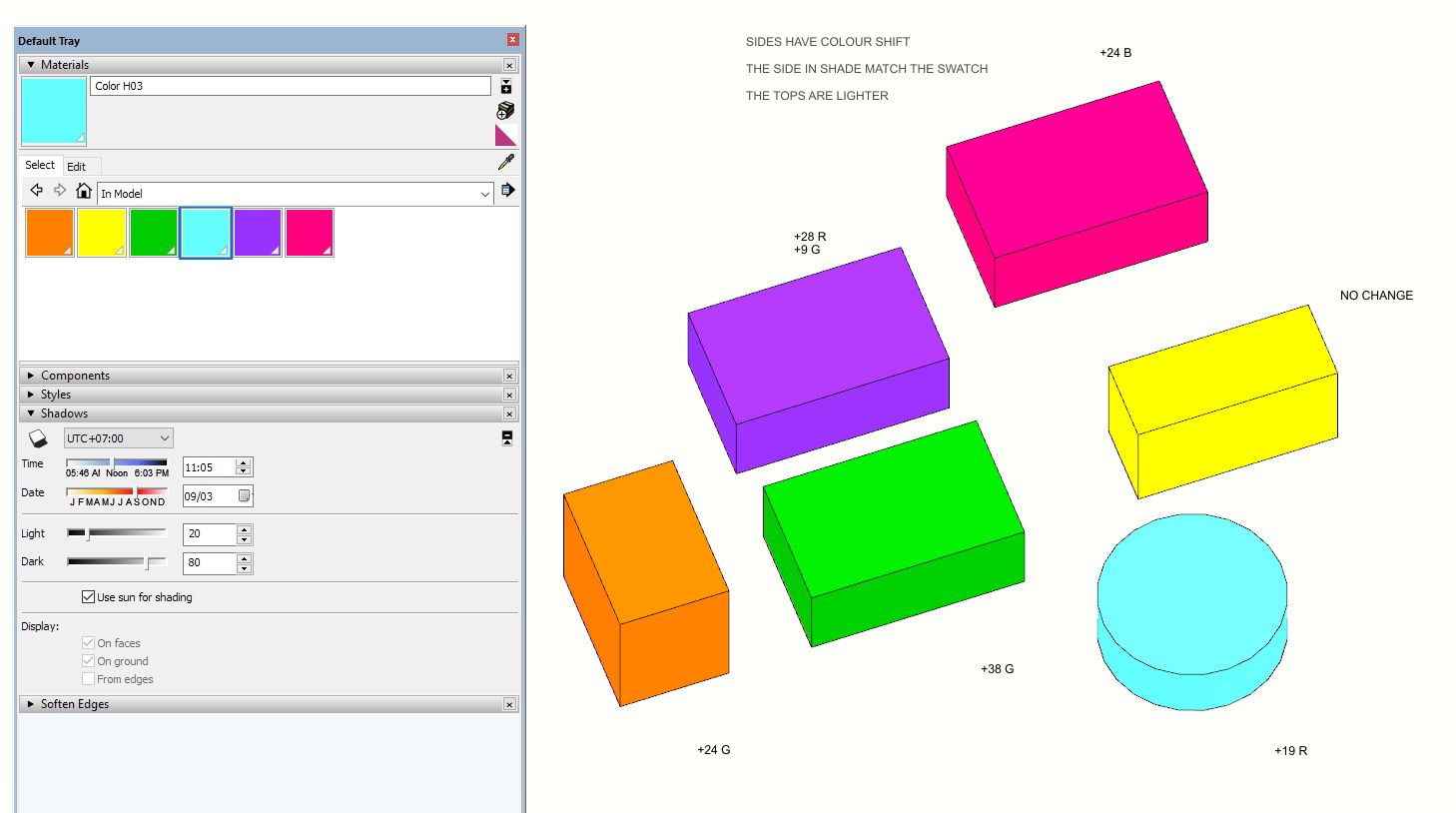The image size is (1456, 813).
Task: Pick the Sample Paint eyedropper tool
Action: coord(505,161)
